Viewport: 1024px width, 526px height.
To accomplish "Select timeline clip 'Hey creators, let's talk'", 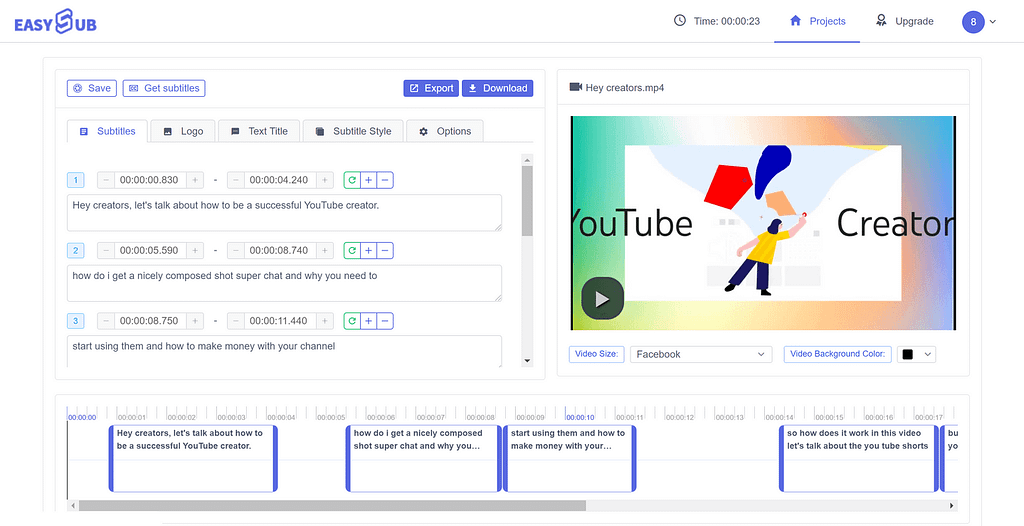I will (x=193, y=458).
